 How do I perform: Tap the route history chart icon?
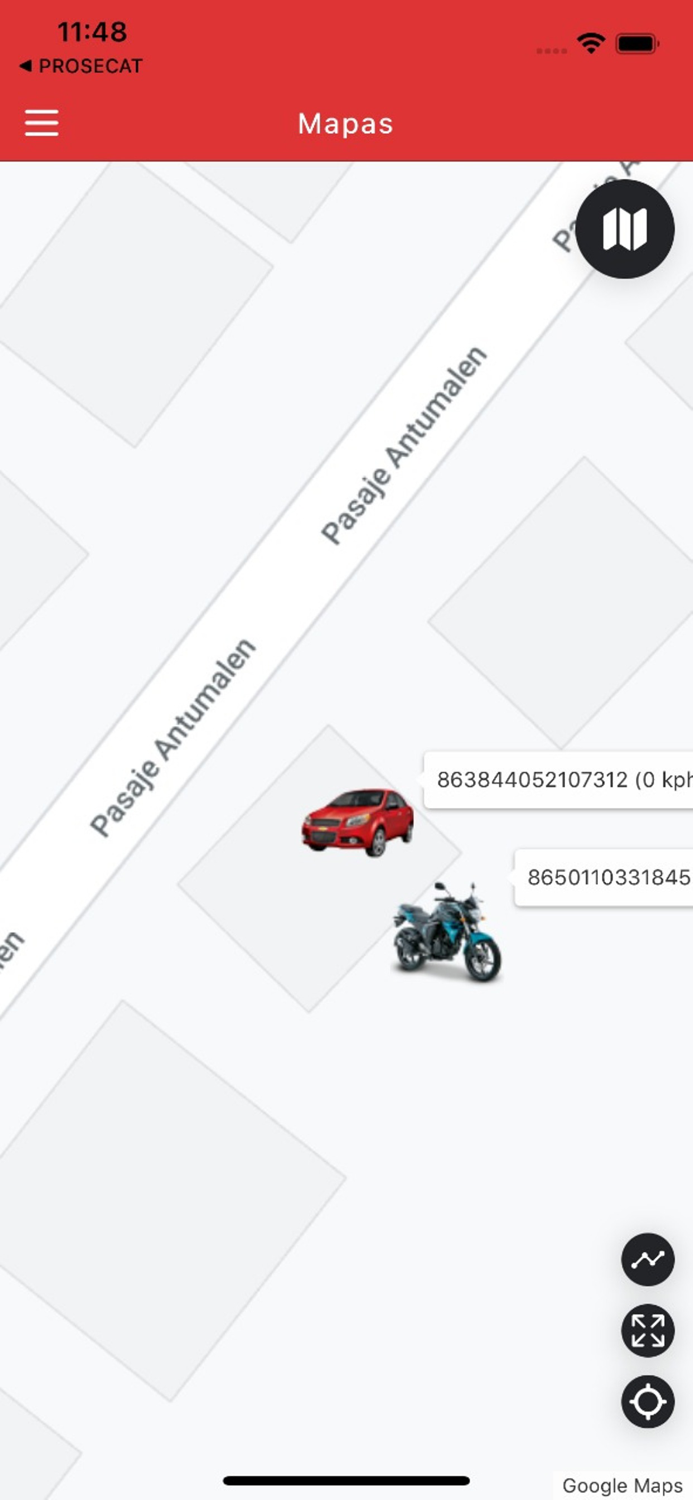point(648,1259)
